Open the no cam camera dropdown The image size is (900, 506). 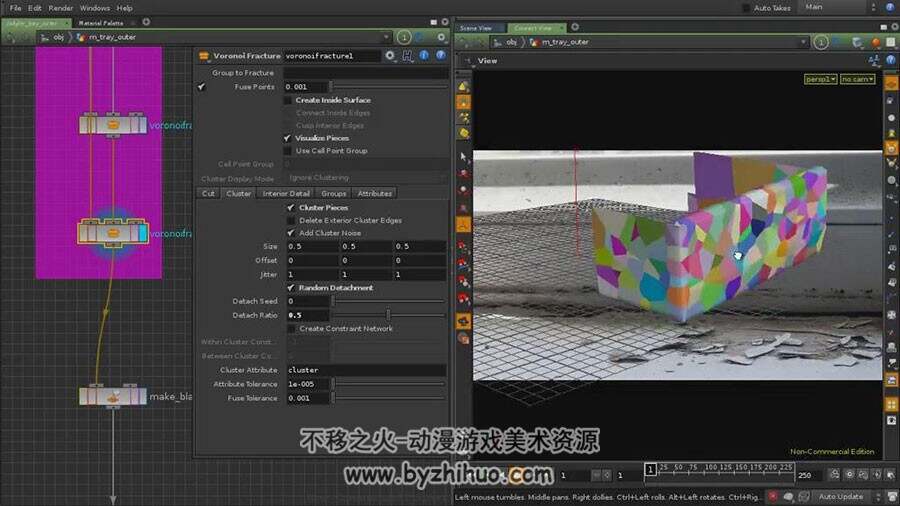tap(858, 79)
